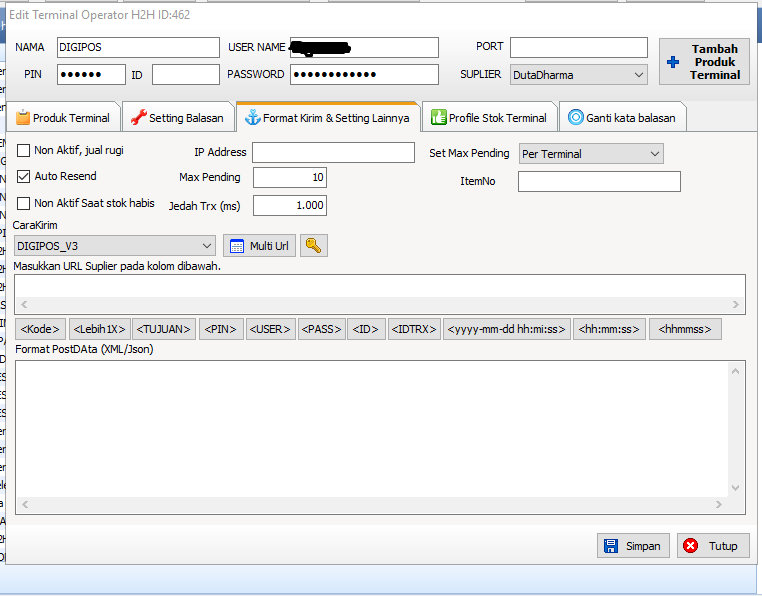Screen dimensions: 762x596
Task: Open the Set Max Pending dropdown
Action: point(654,154)
